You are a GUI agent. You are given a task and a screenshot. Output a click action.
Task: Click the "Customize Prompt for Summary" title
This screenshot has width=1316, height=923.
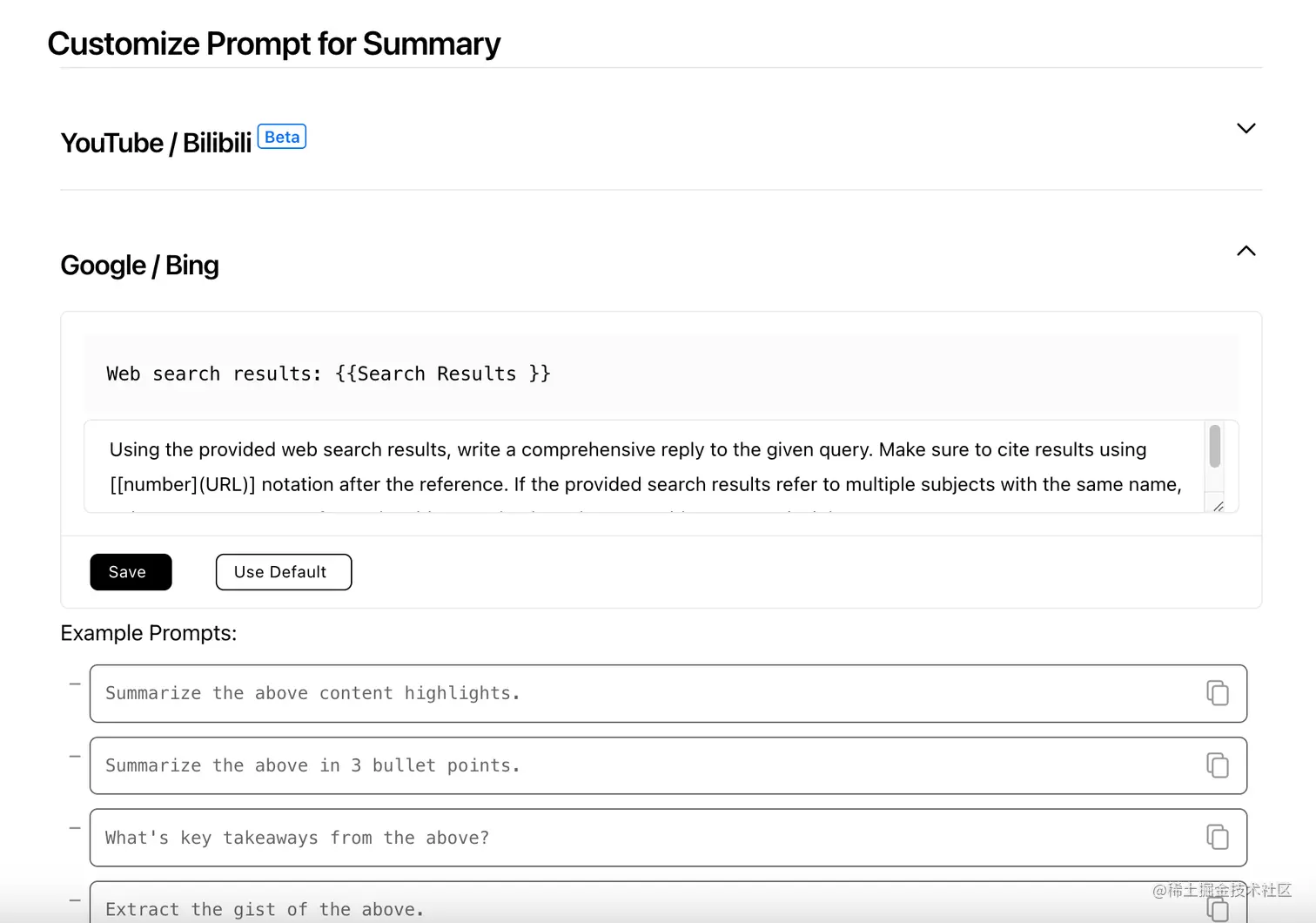pyautogui.click(x=274, y=44)
